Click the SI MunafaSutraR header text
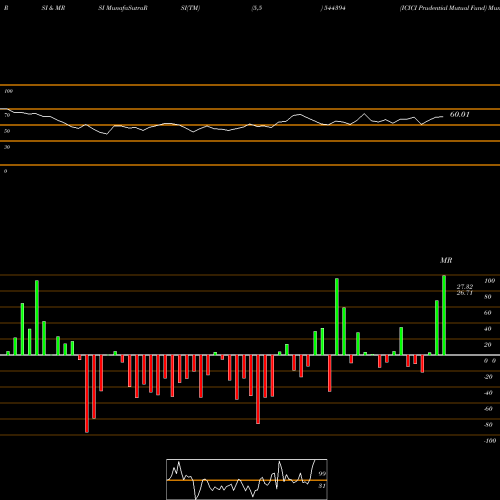This screenshot has width=500, height=500. tap(123, 8)
